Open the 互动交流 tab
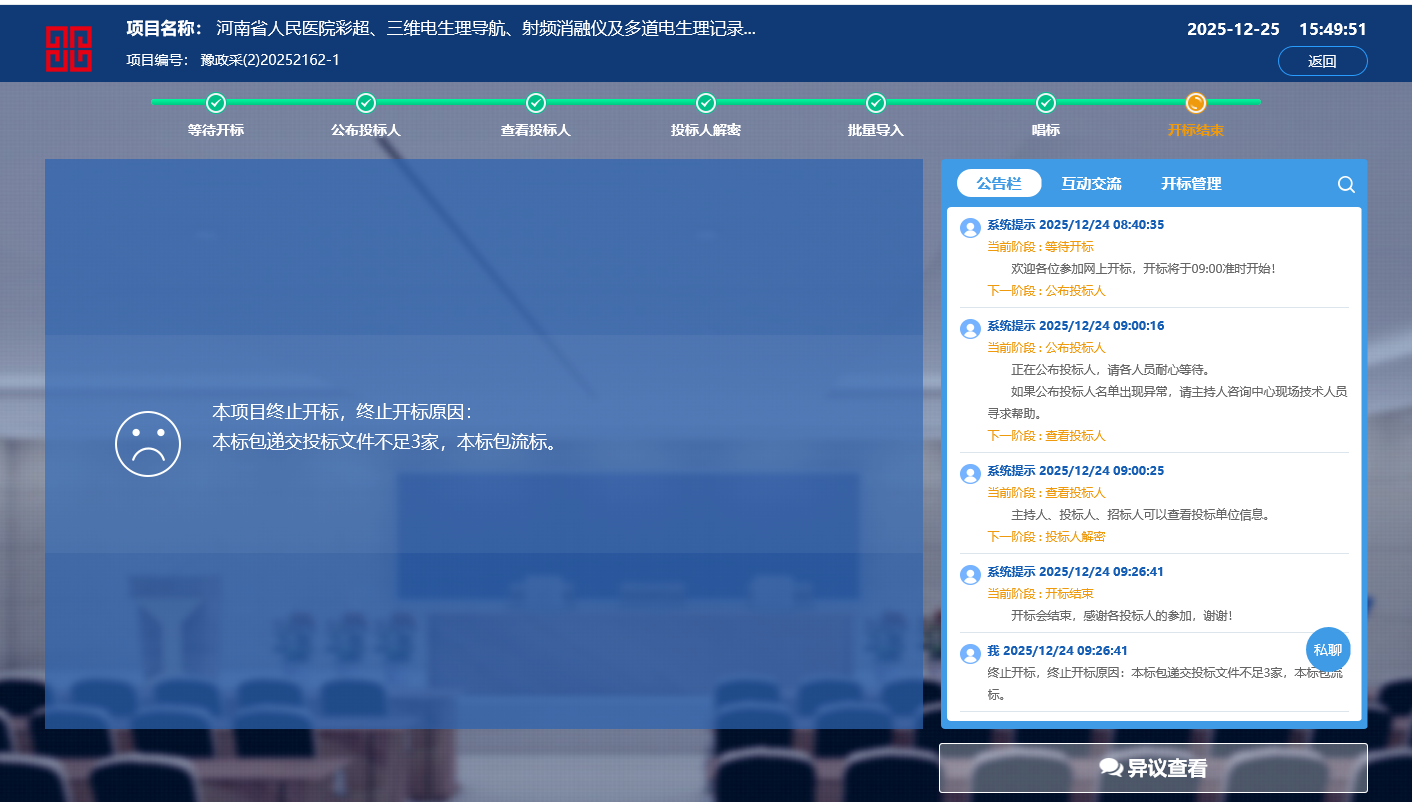 pyautogui.click(x=1091, y=184)
